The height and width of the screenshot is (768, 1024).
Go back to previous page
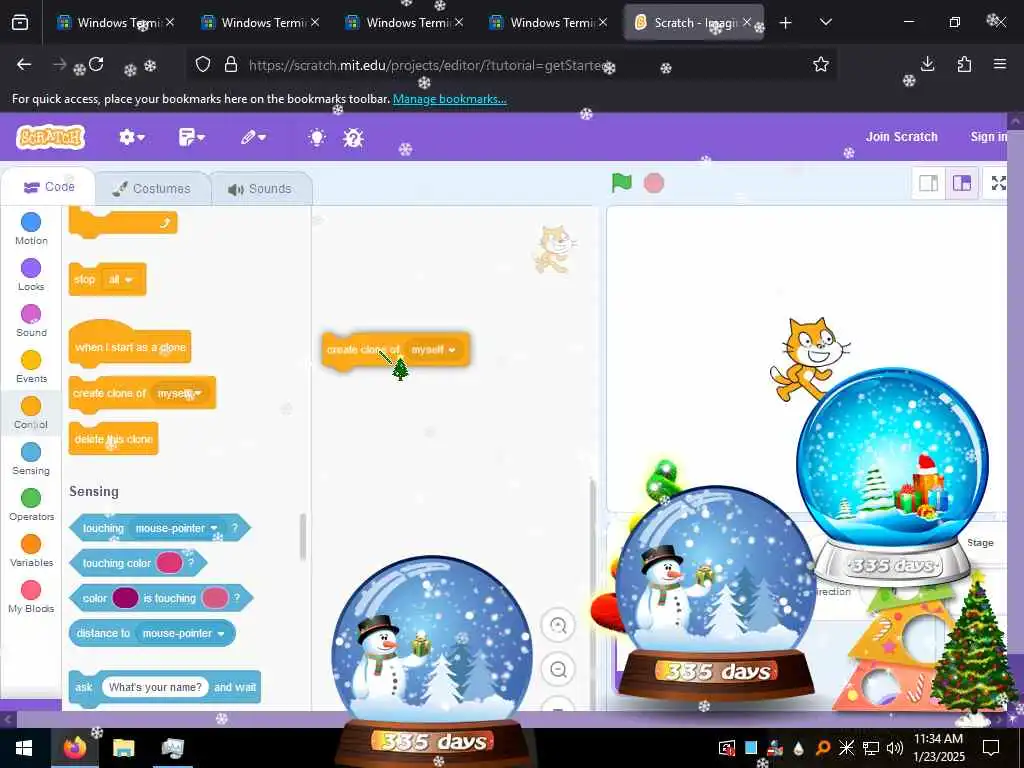click(x=24, y=64)
